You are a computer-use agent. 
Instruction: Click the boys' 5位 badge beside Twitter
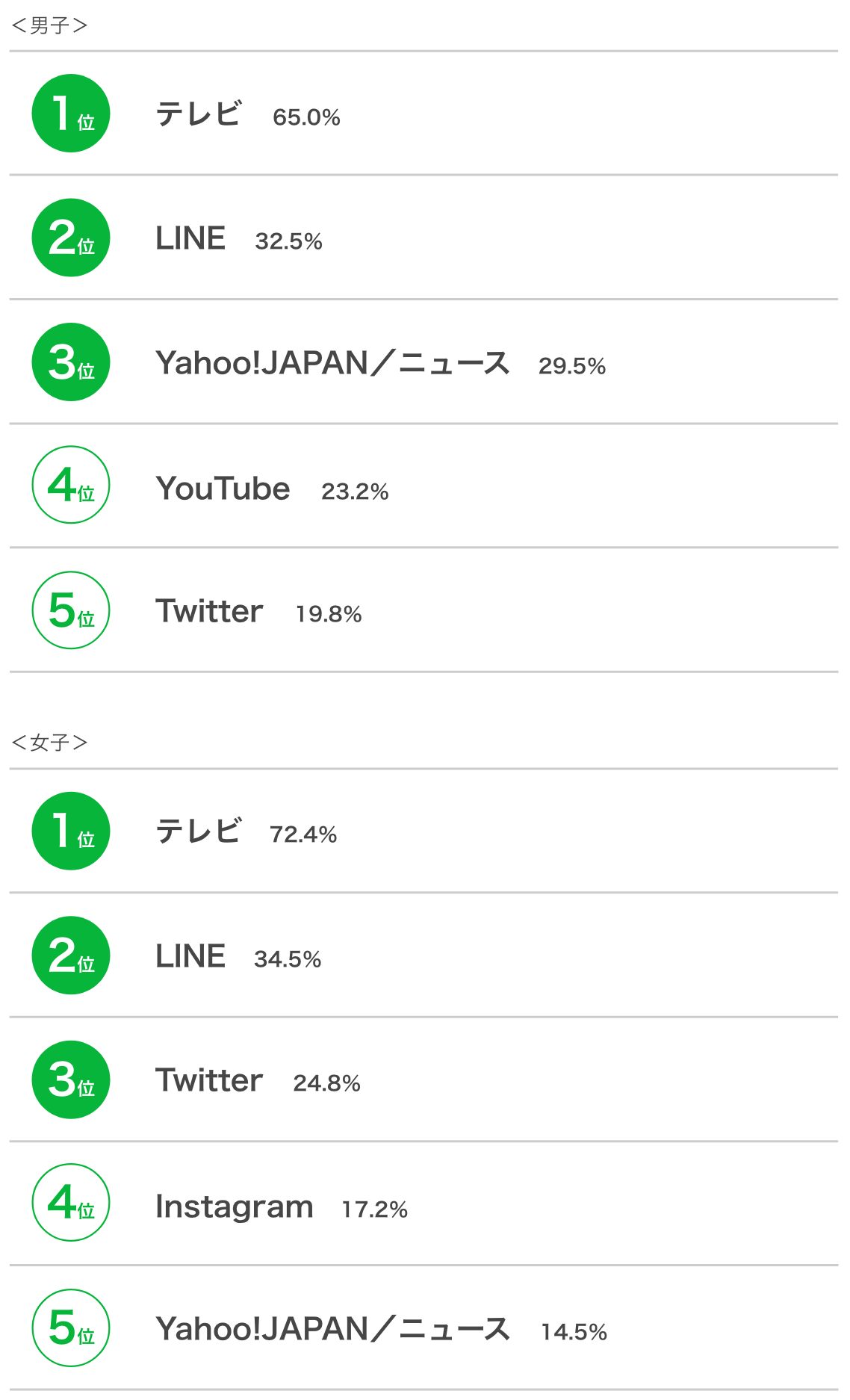71,610
